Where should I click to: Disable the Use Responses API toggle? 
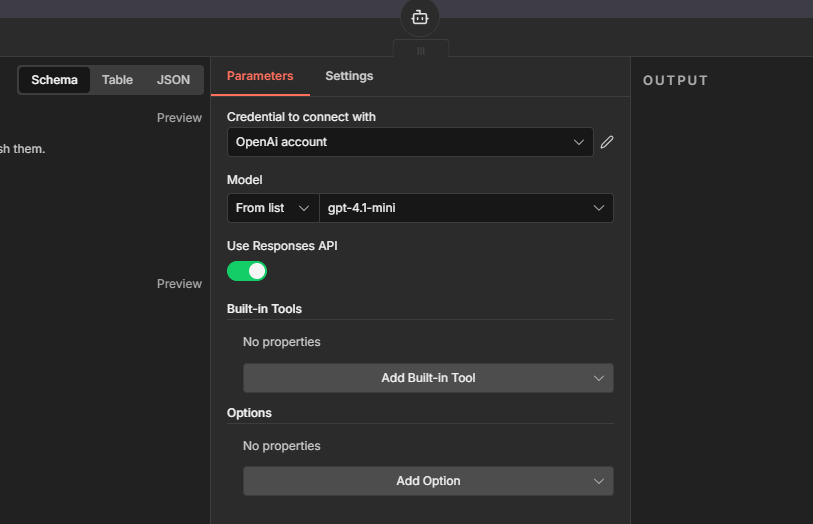[247, 271]
